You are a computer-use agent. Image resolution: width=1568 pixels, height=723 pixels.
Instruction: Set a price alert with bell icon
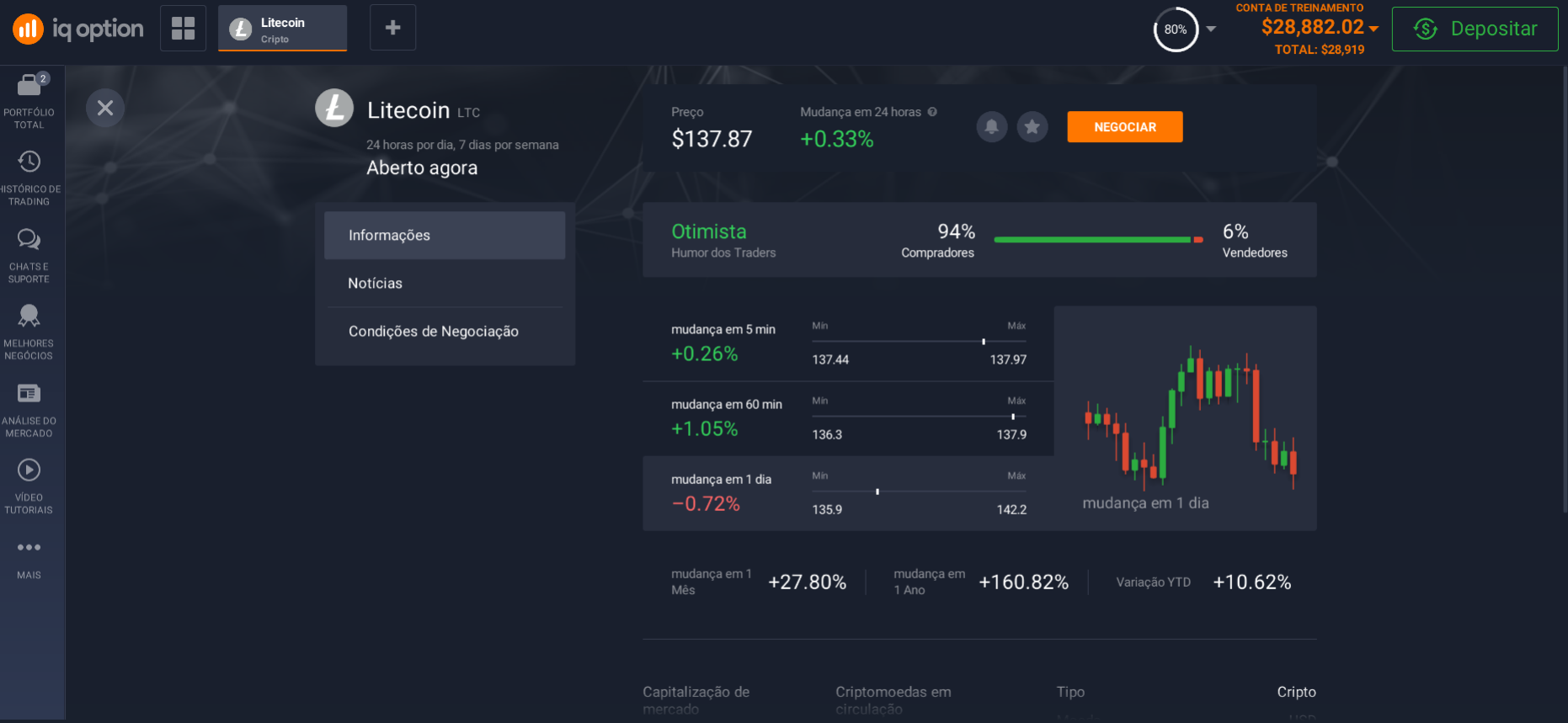(992, 127)
